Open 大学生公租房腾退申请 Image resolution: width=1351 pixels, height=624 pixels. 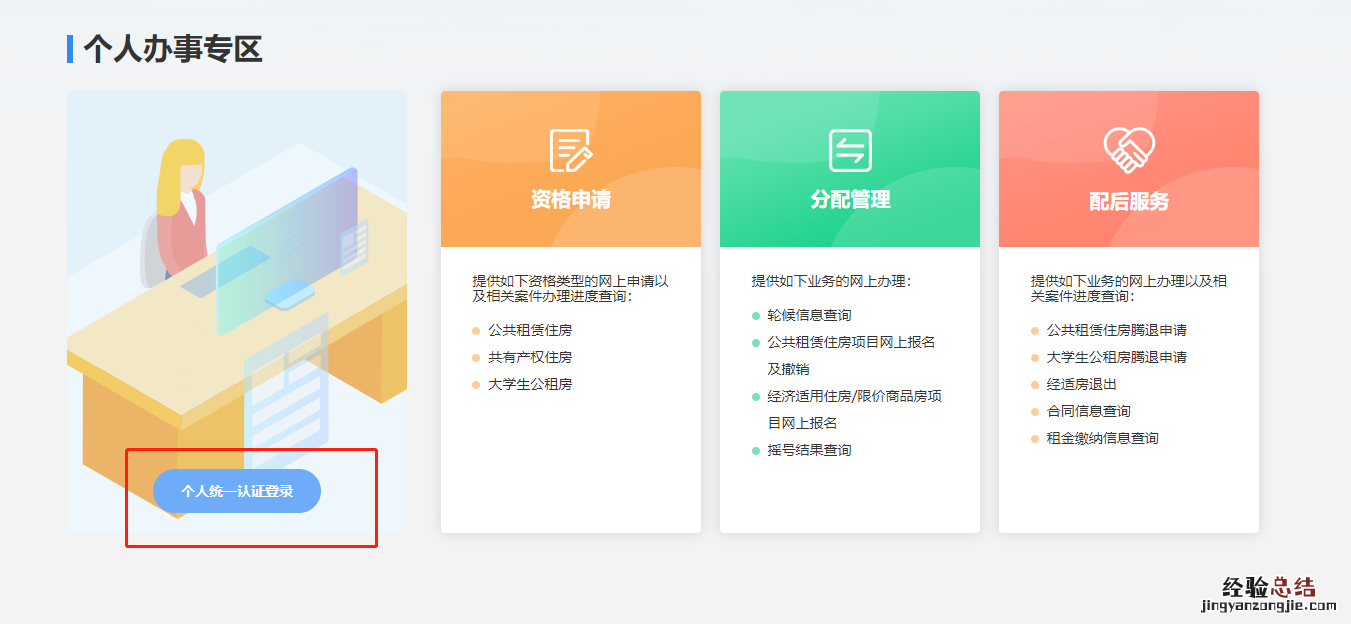click(1116, 357)
